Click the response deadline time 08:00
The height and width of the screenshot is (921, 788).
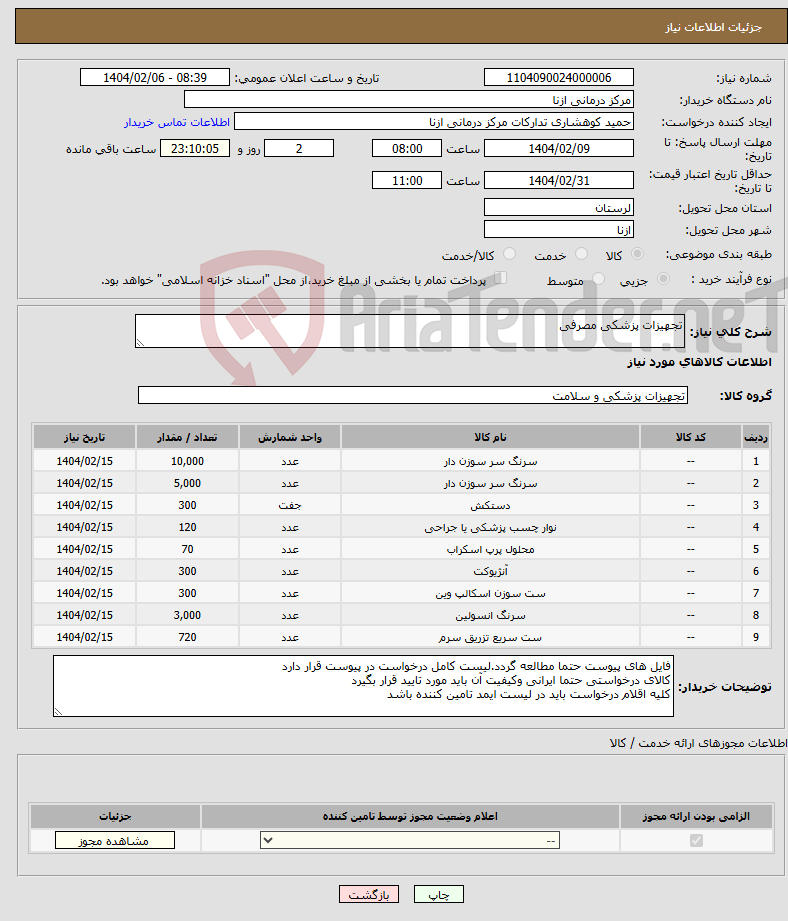click(x=407, y=148)
